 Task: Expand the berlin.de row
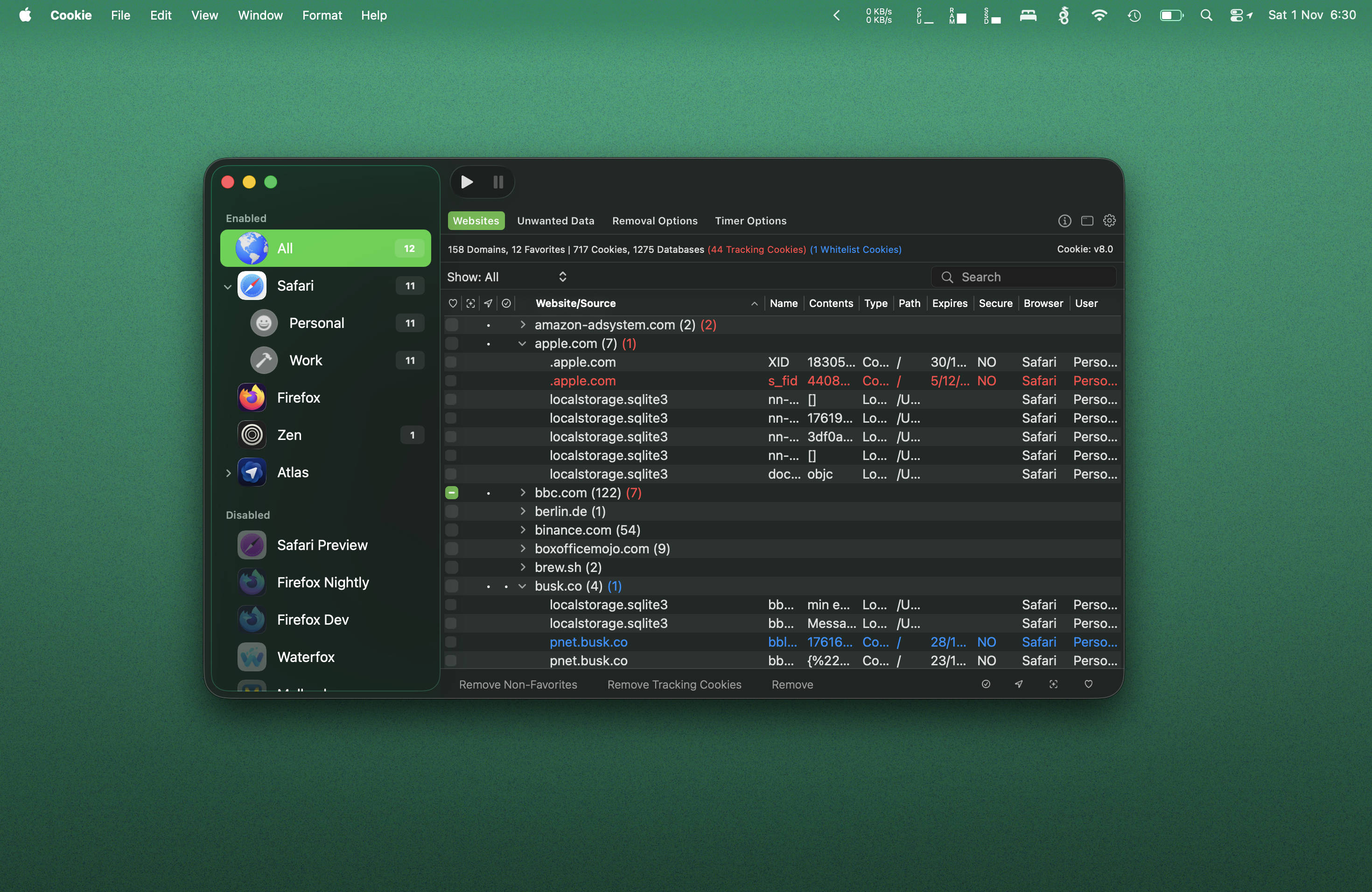523,512
